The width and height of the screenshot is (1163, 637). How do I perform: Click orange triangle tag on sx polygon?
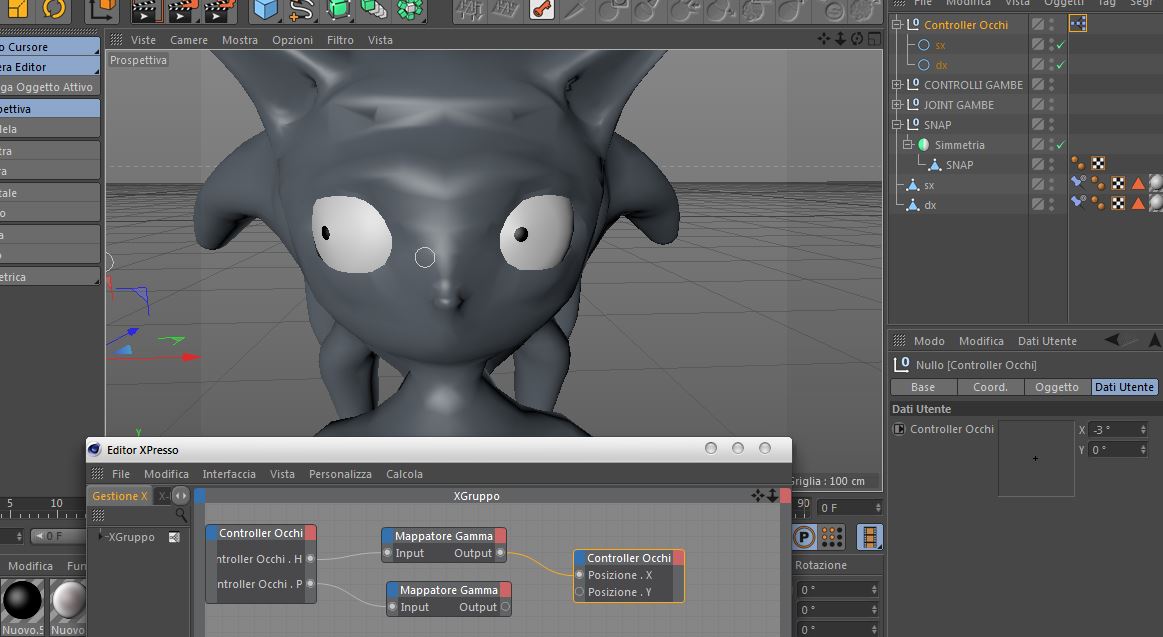click(1138, 183)
